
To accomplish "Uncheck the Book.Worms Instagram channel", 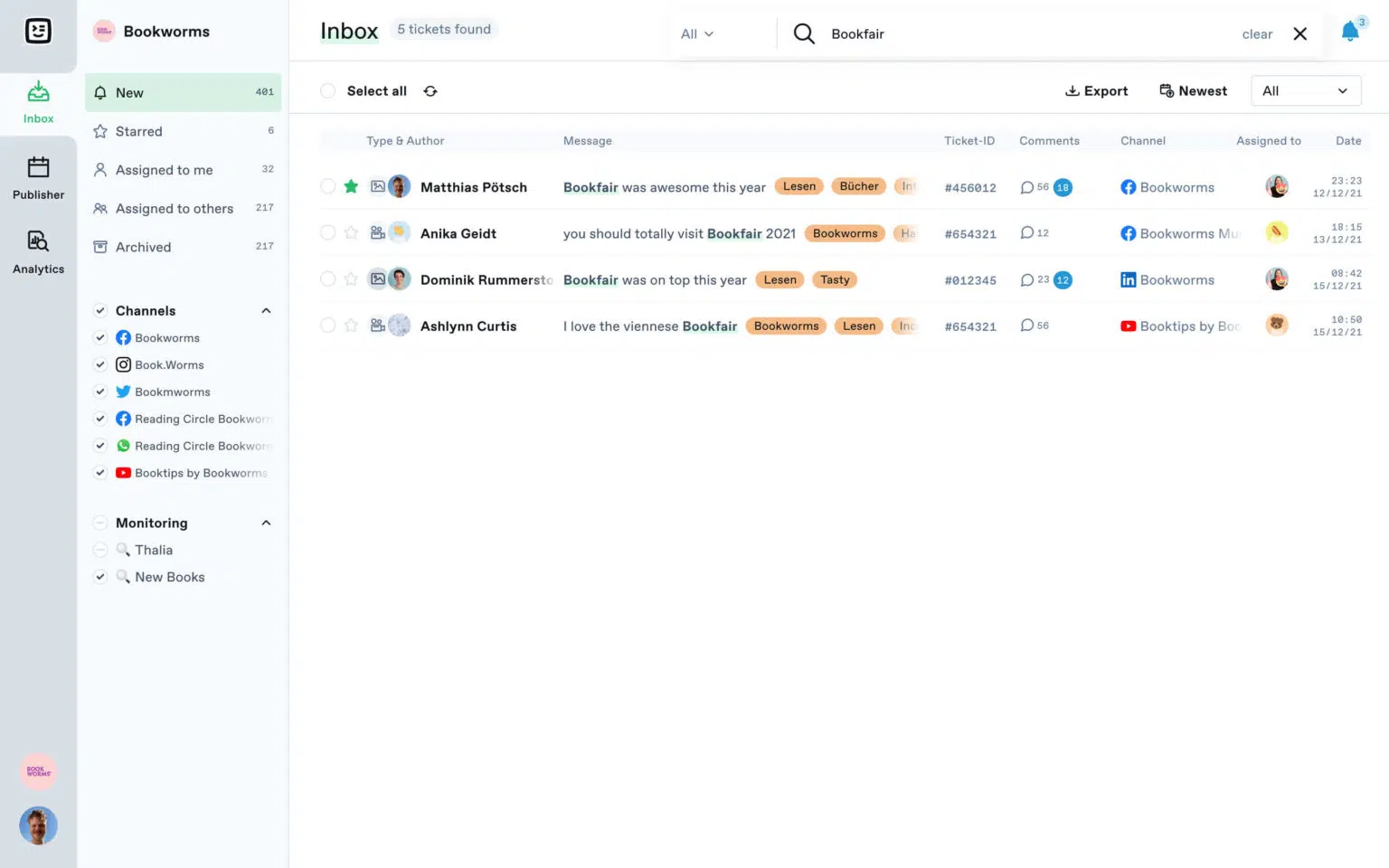I will pyautogui.click(x=100, y=365).
